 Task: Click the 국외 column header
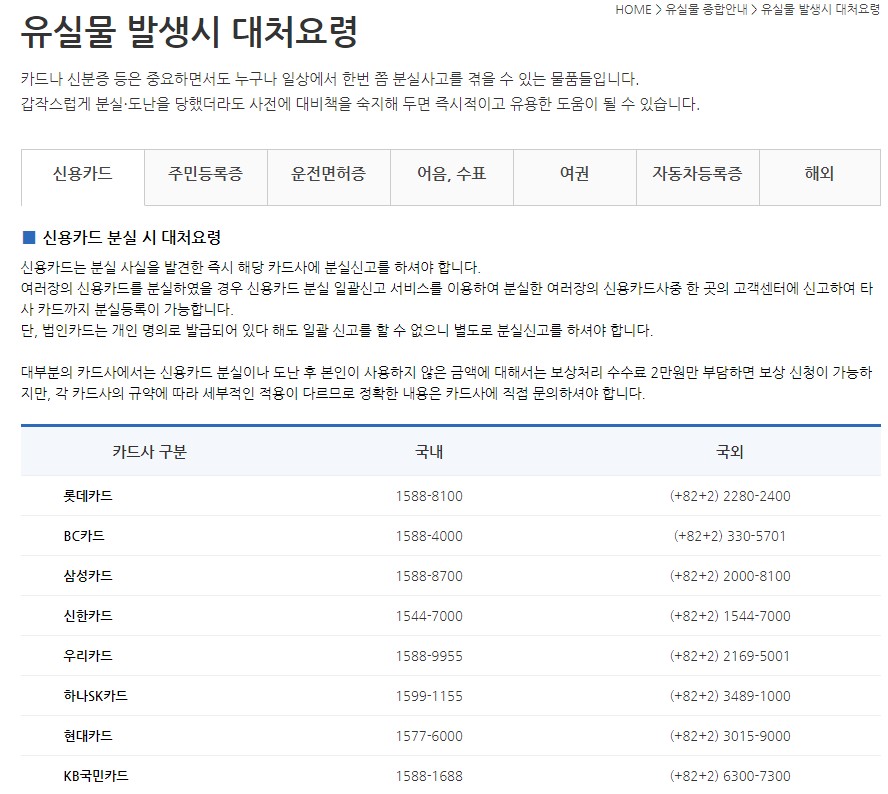(729, 451)
